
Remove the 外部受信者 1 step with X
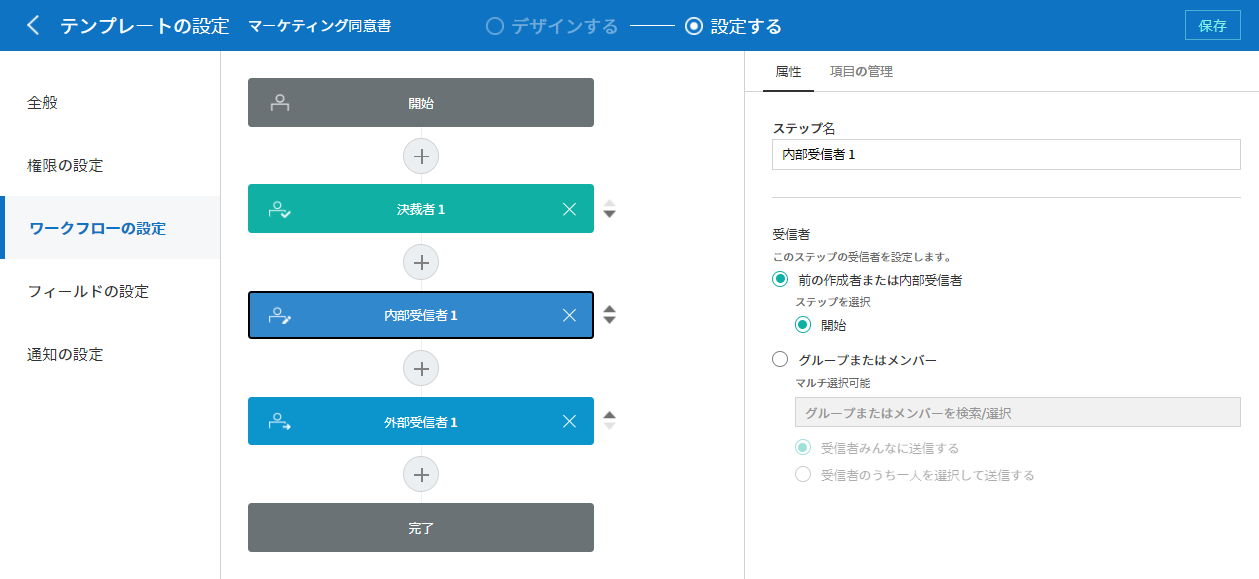coord(569,421)
